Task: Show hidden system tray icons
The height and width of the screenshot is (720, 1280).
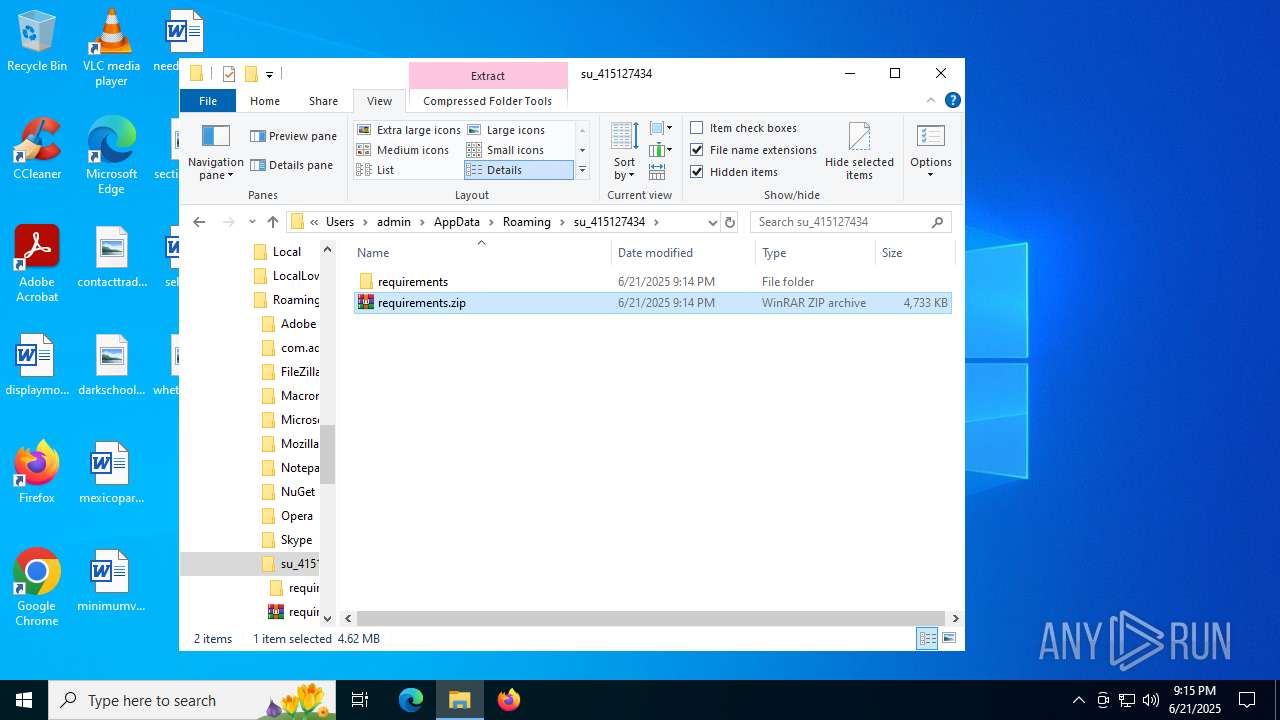Action: click(x=1078, y=700)
